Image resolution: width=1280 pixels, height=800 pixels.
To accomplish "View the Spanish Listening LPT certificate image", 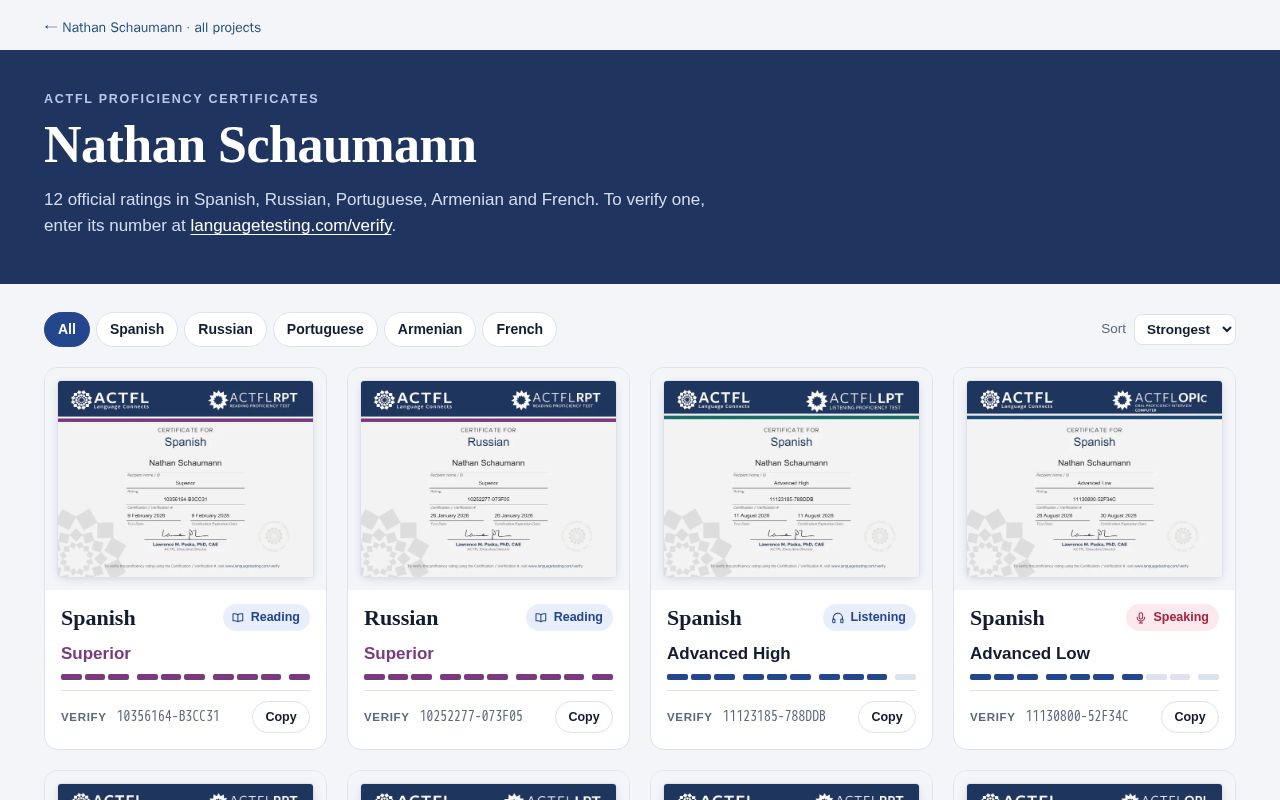I will click(791, 479).
